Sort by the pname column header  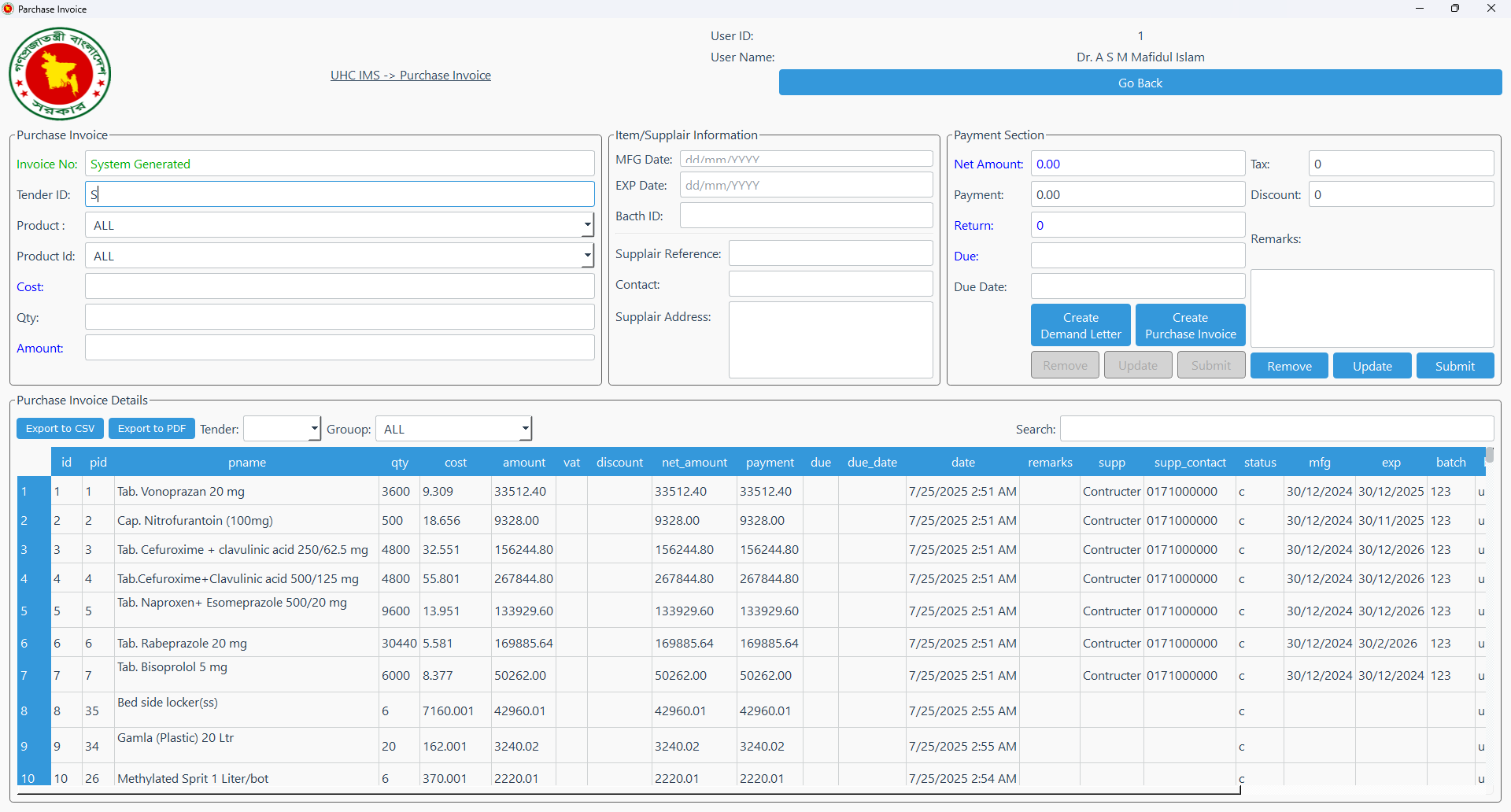[247, 463]
